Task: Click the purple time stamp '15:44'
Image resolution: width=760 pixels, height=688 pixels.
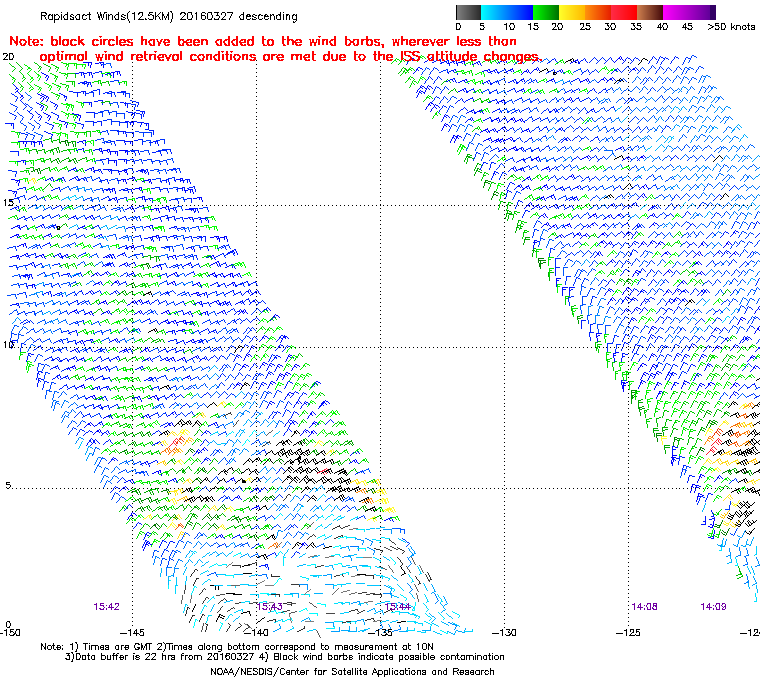Action: click(397, 607)
